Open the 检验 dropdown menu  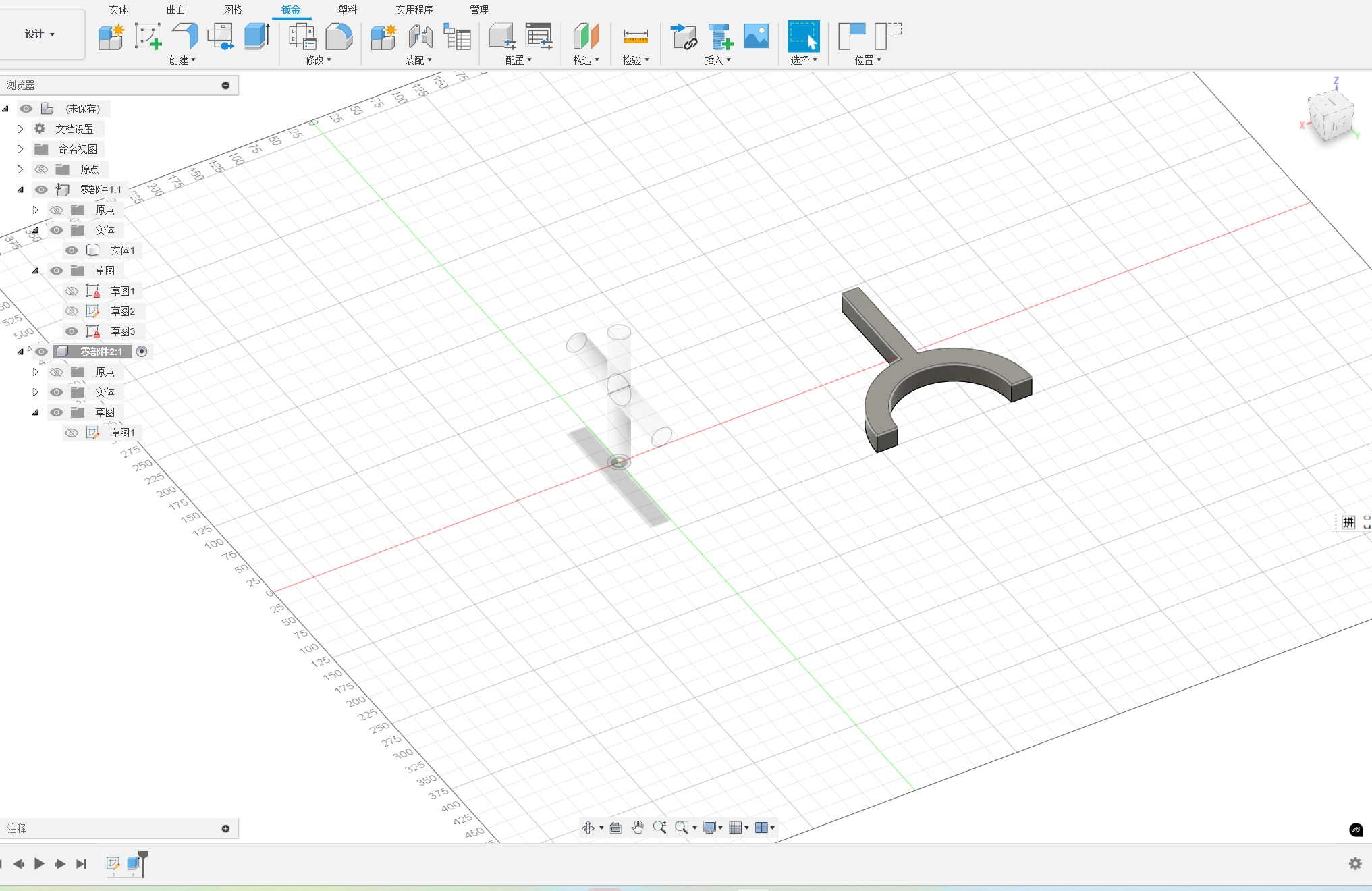click(x=636, y=60)
